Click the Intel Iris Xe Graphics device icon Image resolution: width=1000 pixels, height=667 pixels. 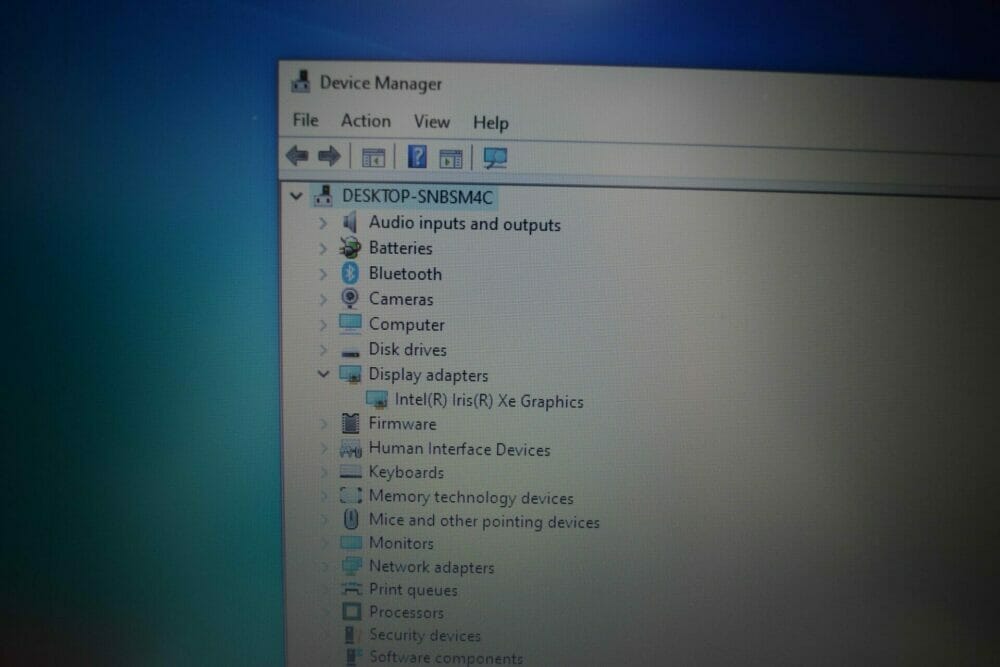(x=376, y=399)
